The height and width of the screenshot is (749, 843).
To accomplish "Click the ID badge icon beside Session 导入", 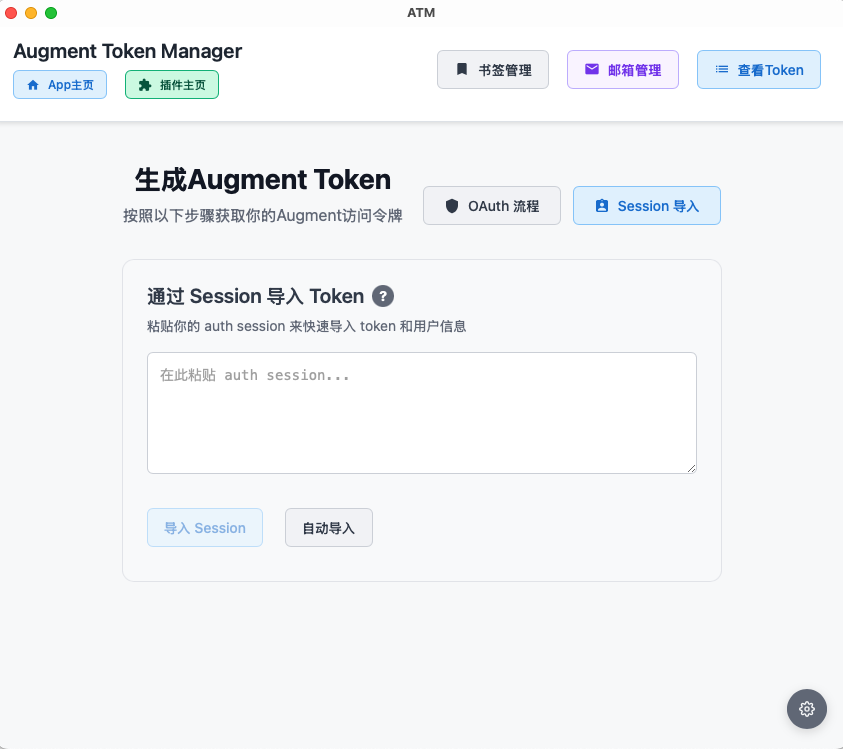I will pos(601,206).
